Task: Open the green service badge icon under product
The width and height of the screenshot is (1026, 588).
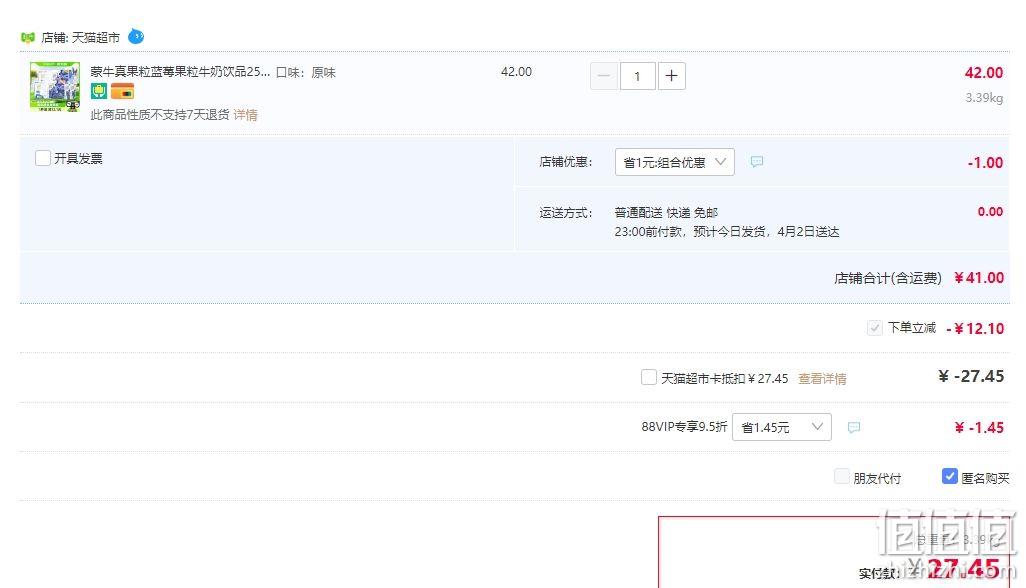Action: (99, 91)
